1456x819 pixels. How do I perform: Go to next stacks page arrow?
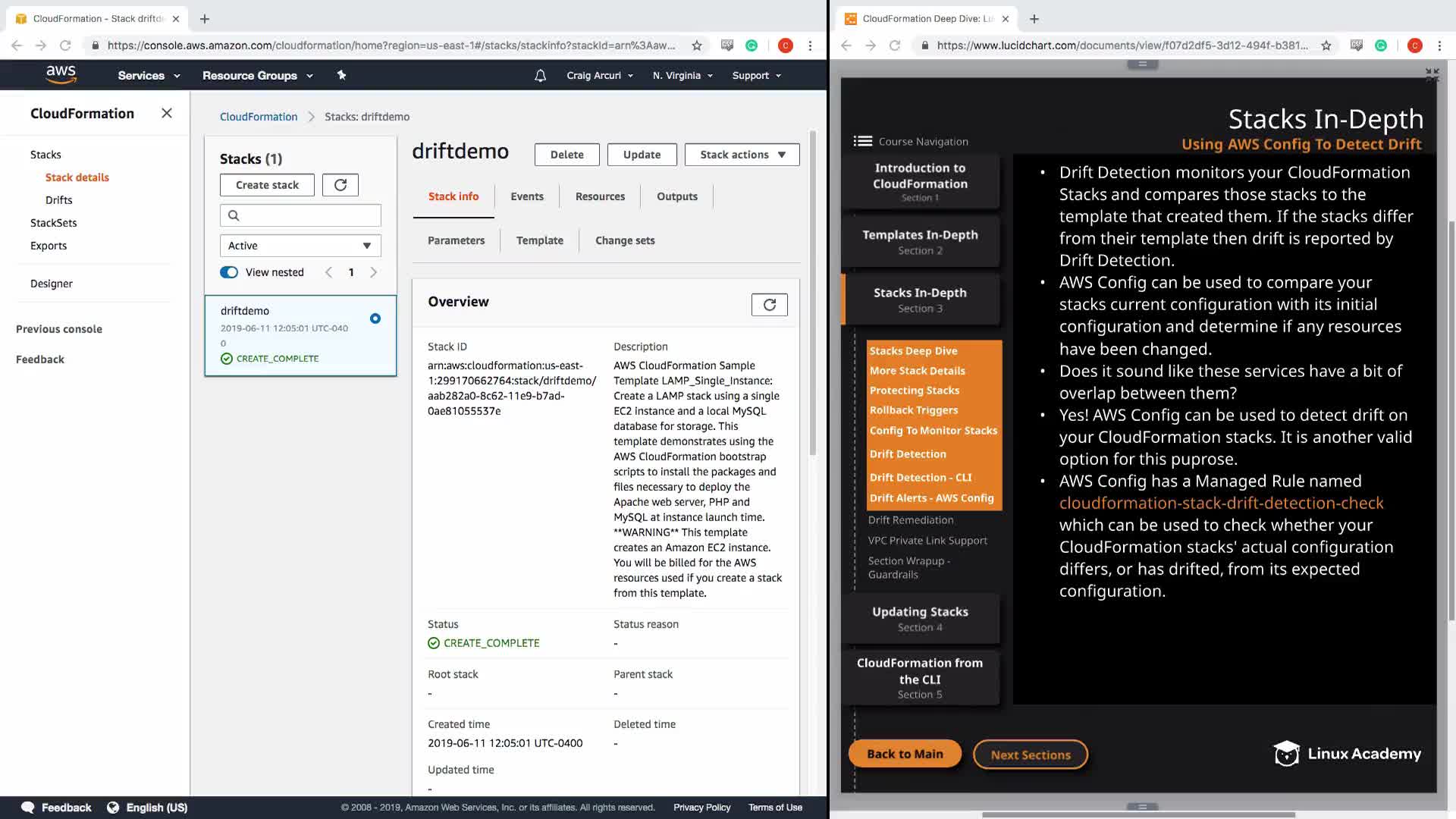374,272
